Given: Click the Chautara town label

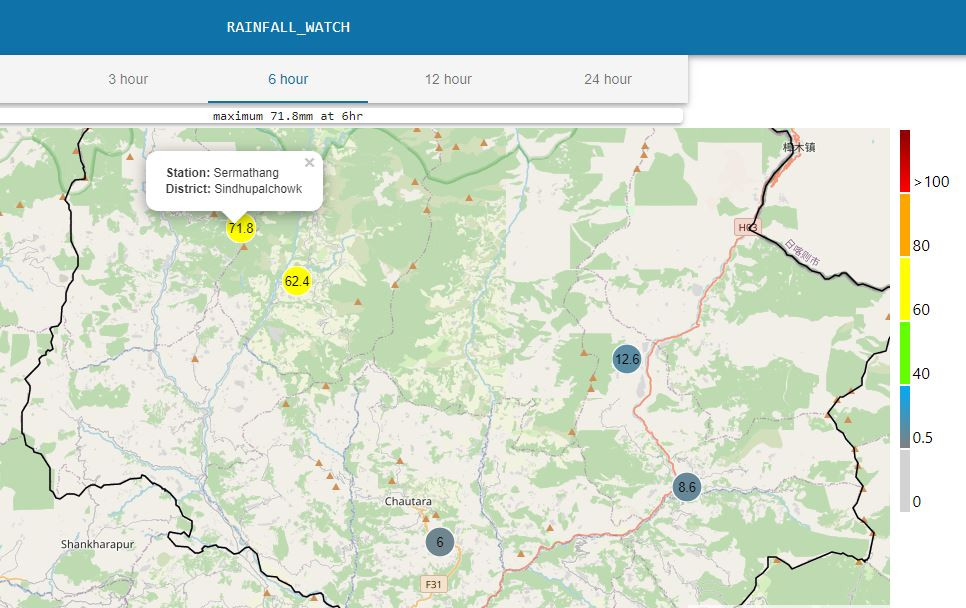Looking at the screenshot, I should click(x=408, y=501).
